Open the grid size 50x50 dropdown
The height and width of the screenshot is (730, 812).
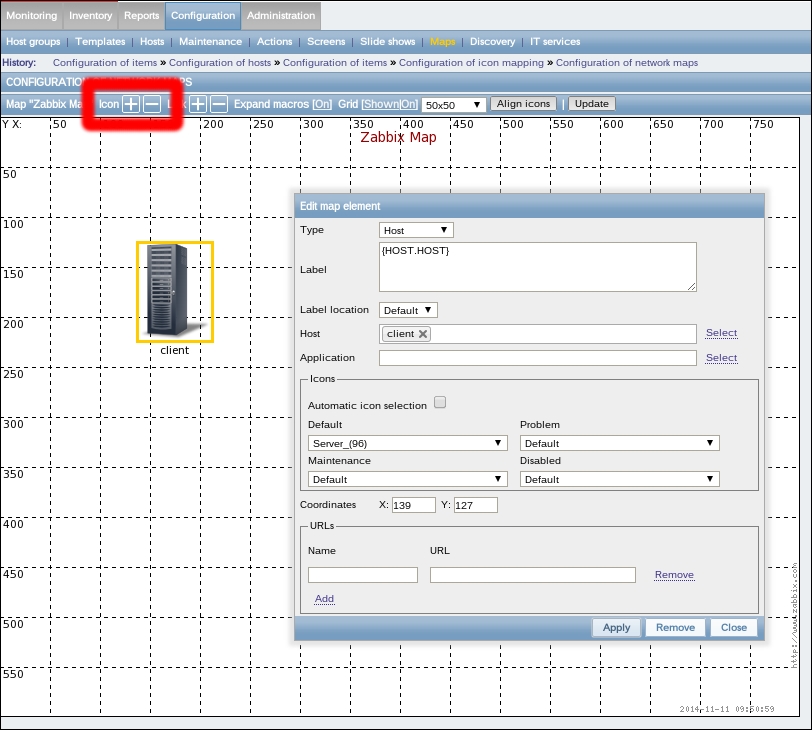454,105
